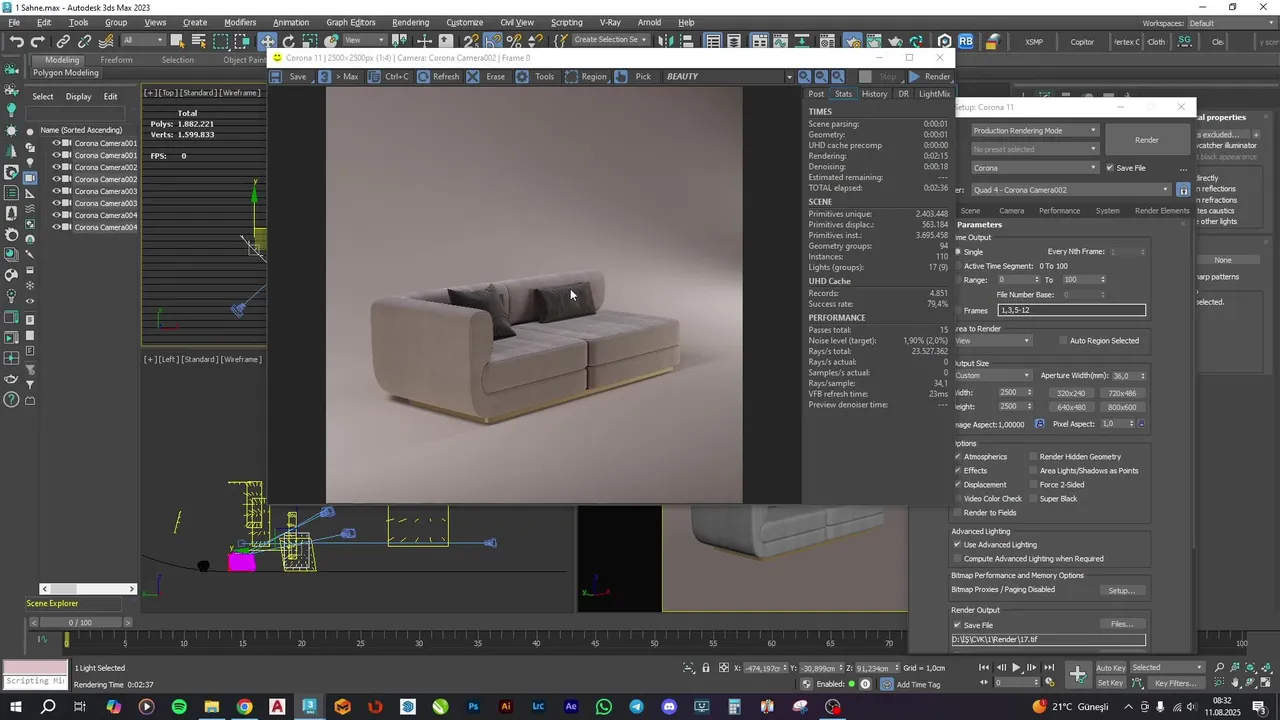Open the Custom output size dropdown
Image resolution: width=1280 pixels, height=720 pixels.
[992, 376]
